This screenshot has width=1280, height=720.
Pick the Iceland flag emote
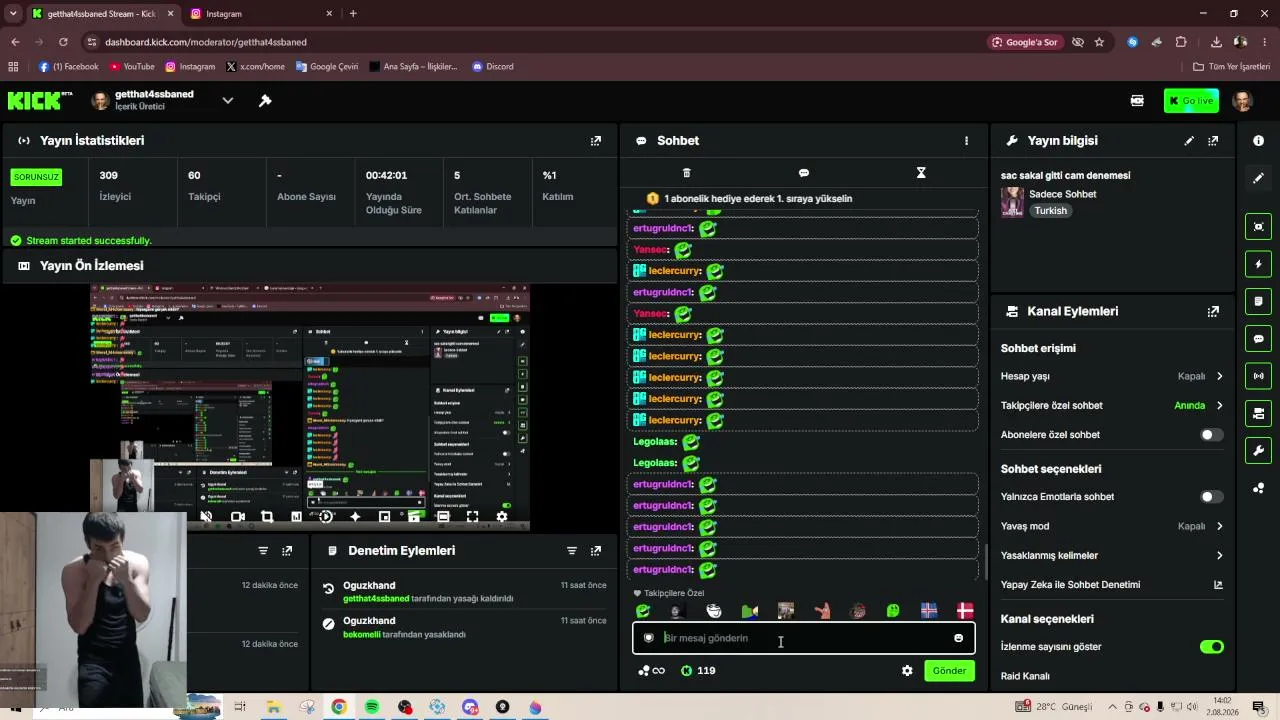coord(929,611)
